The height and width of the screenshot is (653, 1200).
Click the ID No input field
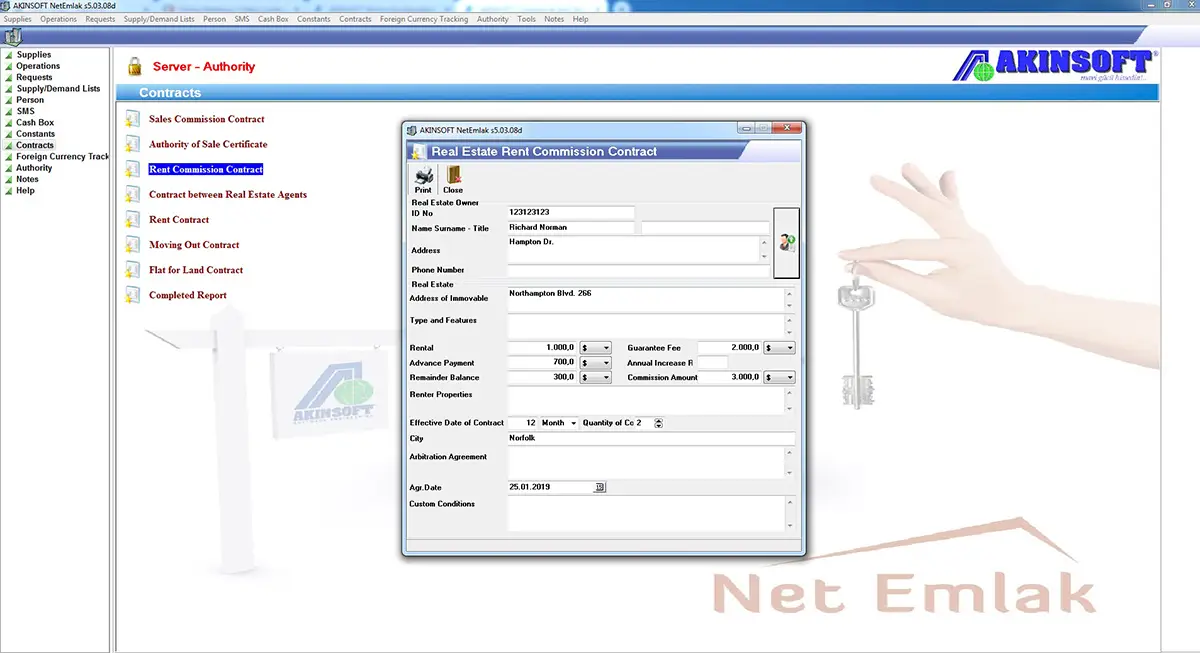point(571,212)
